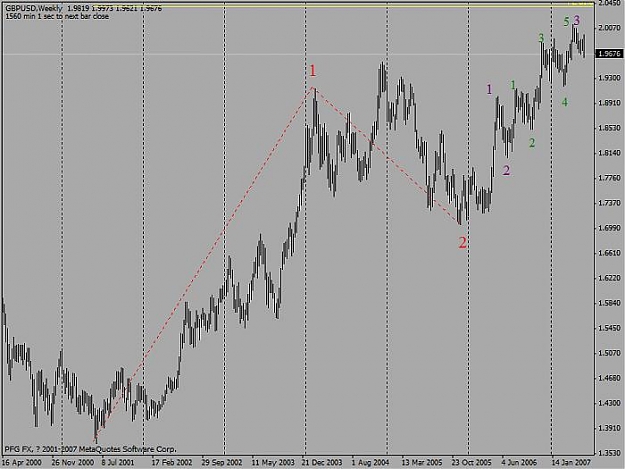Viewport: 625px width, 469px height.
Task: Click the 4 Jun 2006 date label
Action: point(519,463)
